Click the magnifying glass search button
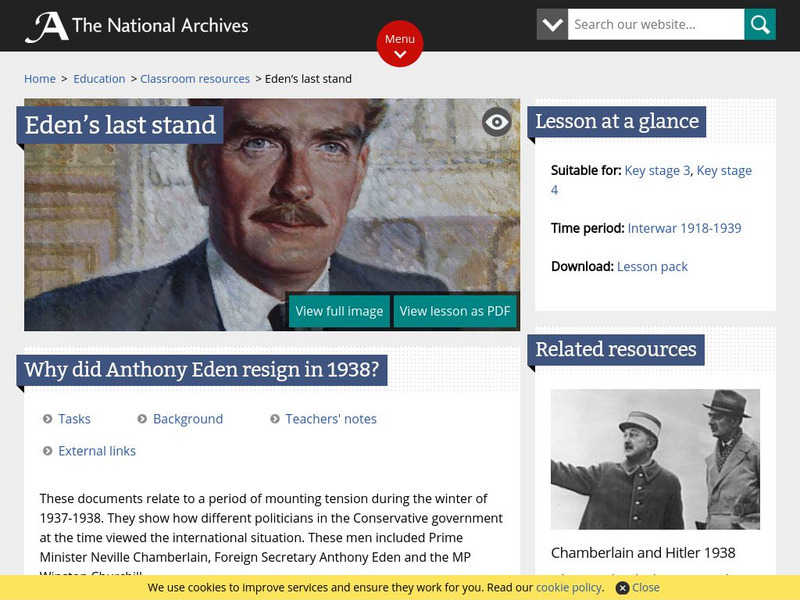800x600 pixels. click(x=760, y=25)
